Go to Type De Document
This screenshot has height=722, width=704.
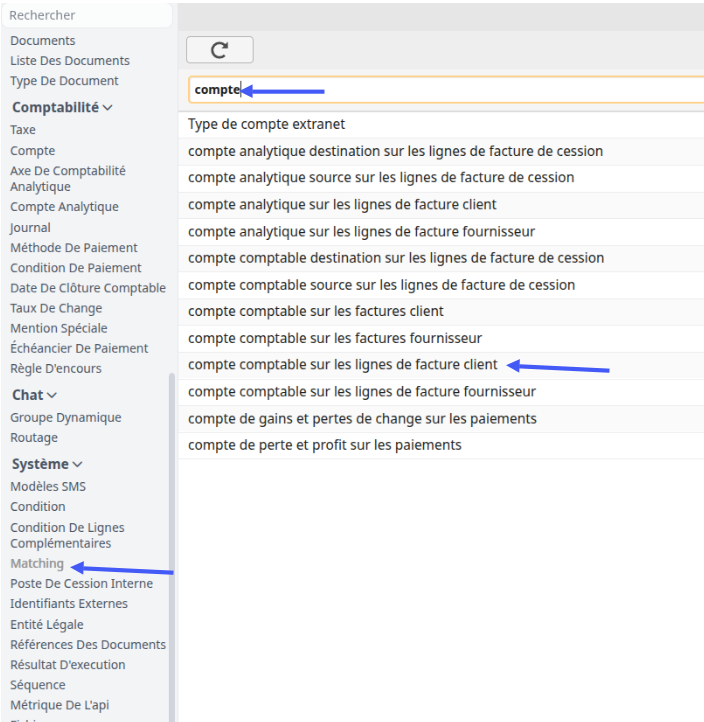point(64,81)
